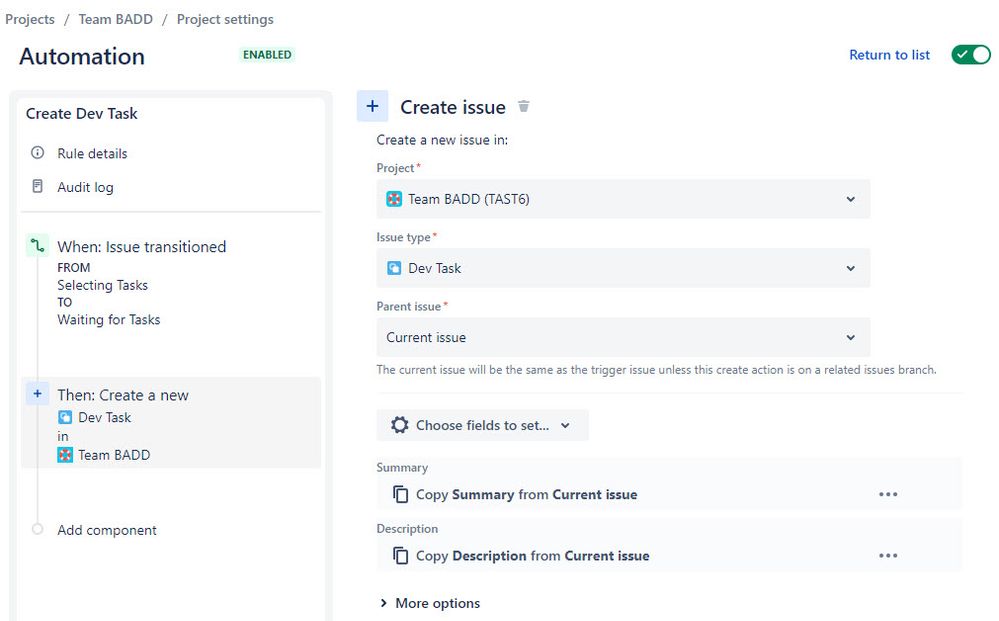Click the Selecting Tasks status text

click(103, 285)
